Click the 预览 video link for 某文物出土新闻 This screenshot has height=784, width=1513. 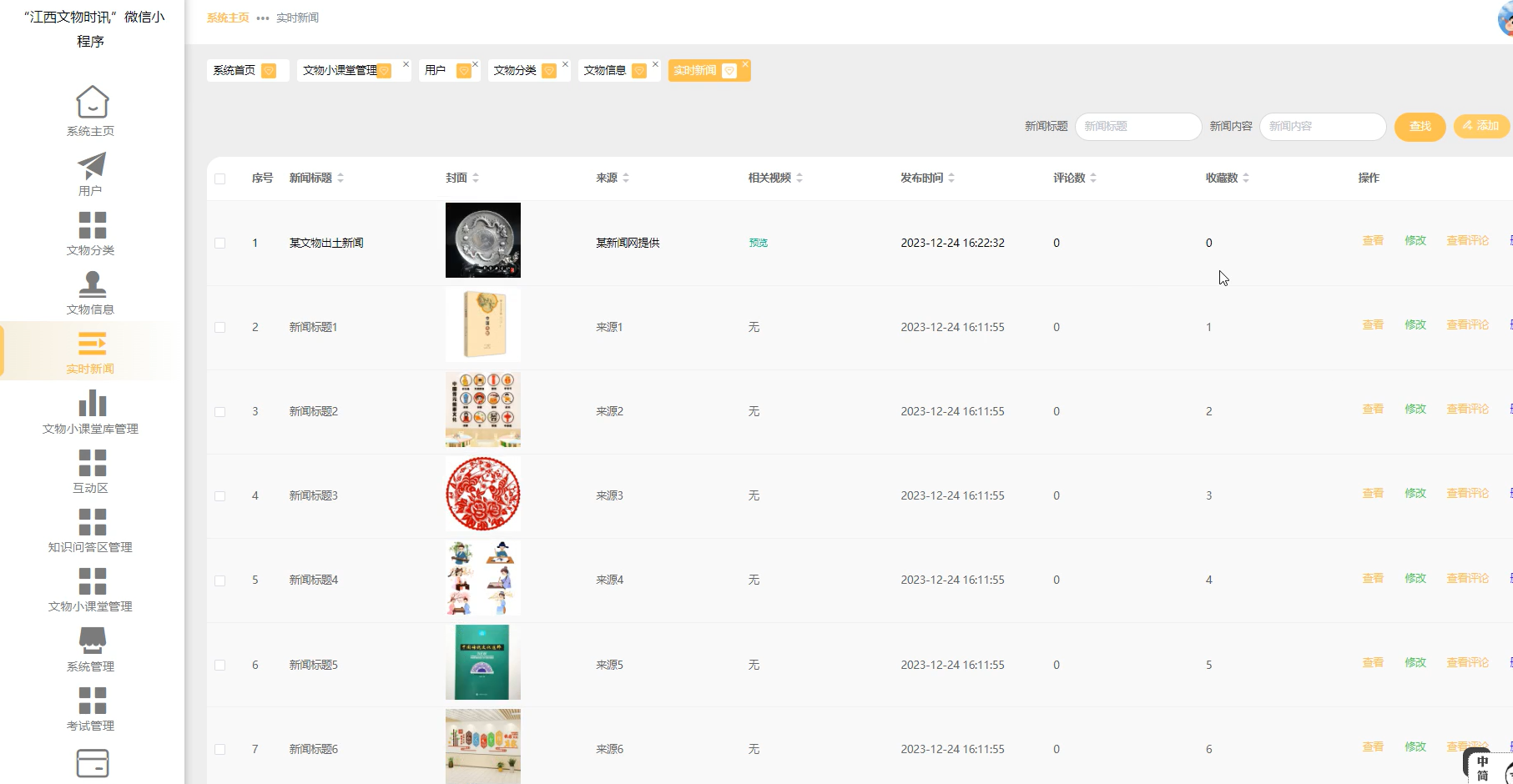tap(758, 243)
